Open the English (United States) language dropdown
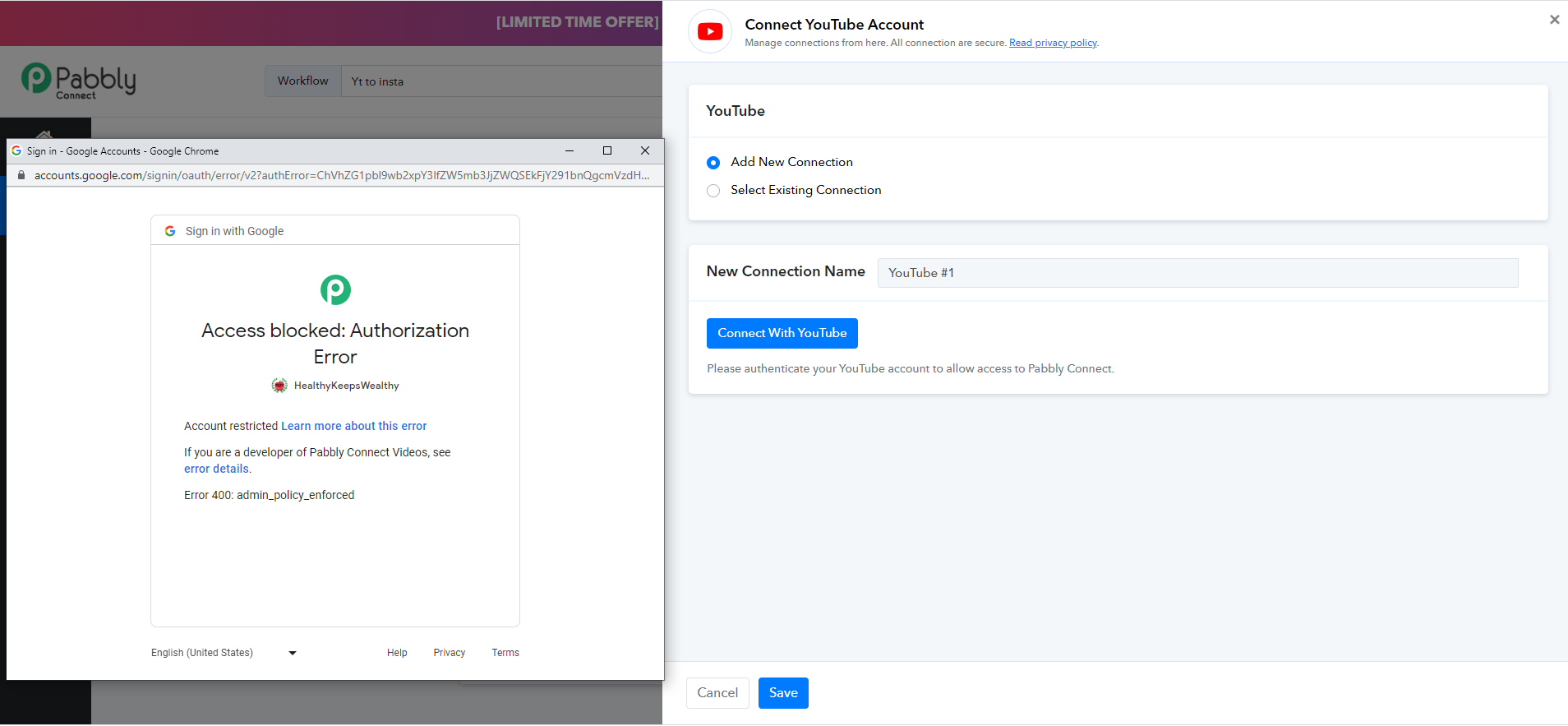 [x=224, y=653]
